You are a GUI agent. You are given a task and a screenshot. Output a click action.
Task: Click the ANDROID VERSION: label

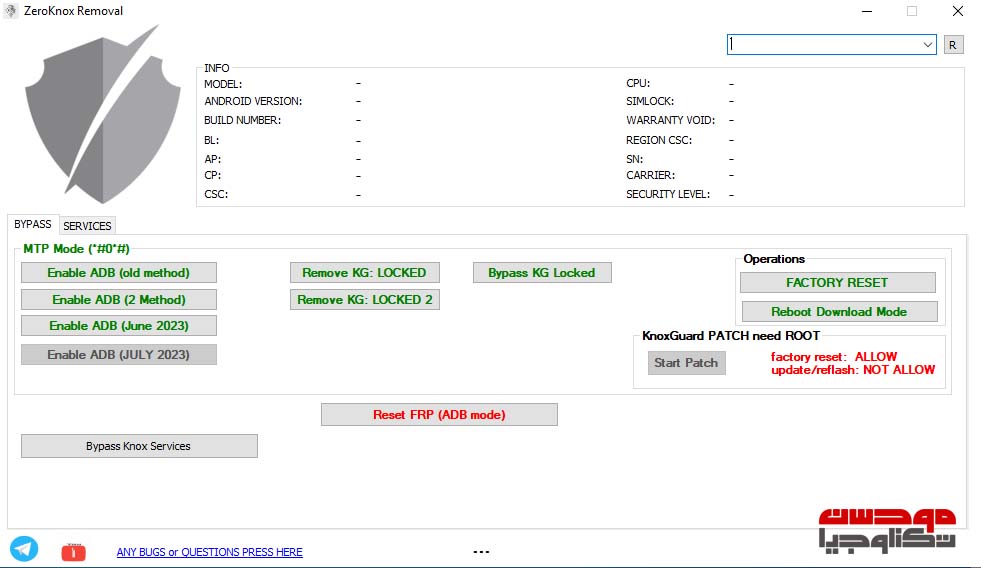pos(253,101)
